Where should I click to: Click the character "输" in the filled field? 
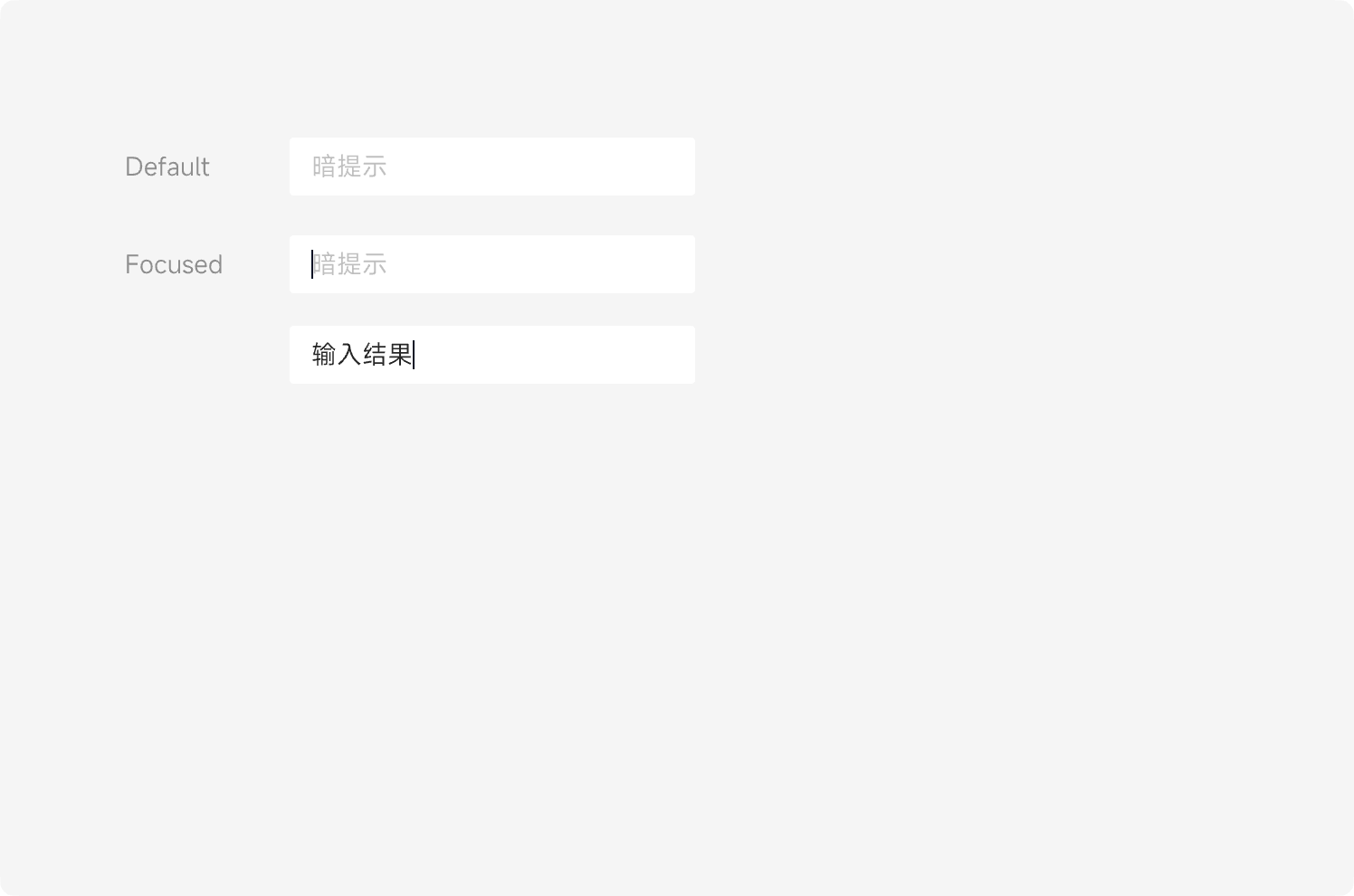click(324, 355)
